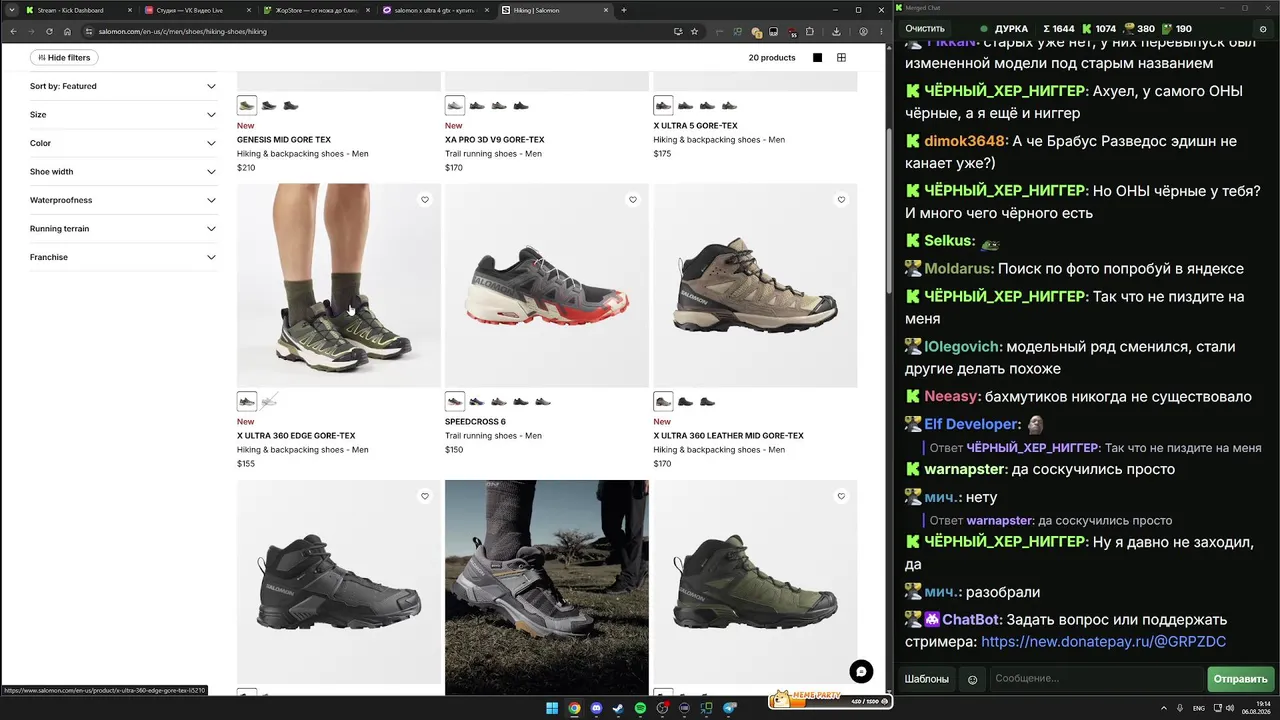Screen dimensions: 1280x720
Task: Select last color swatch under Speedcross 6
Action: pyautogui.click(x=543, y=401)
